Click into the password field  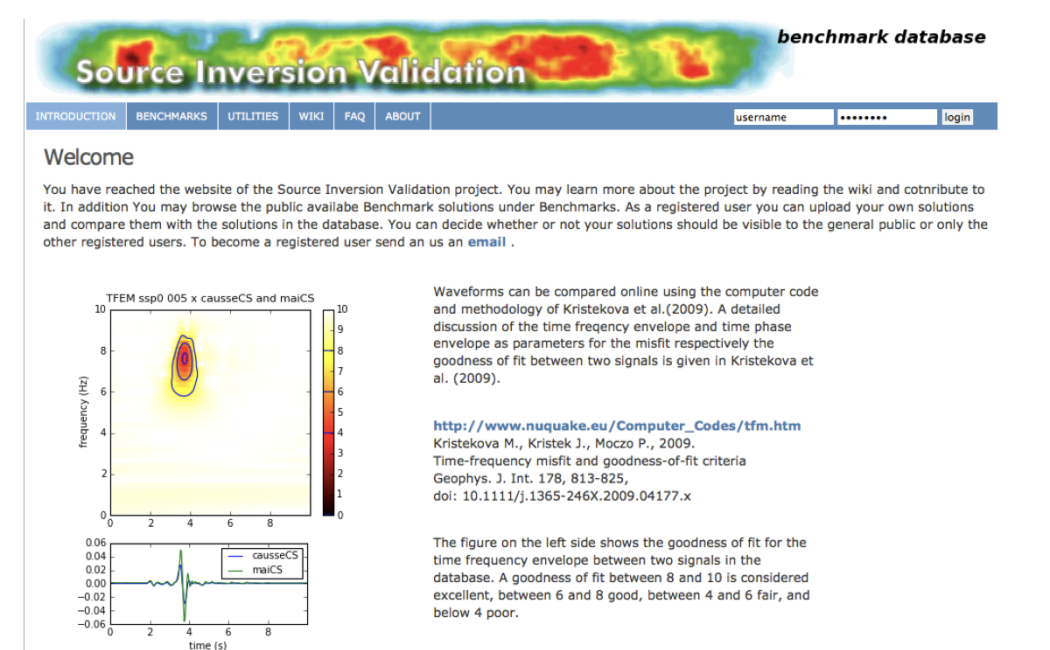coord(886,117)
